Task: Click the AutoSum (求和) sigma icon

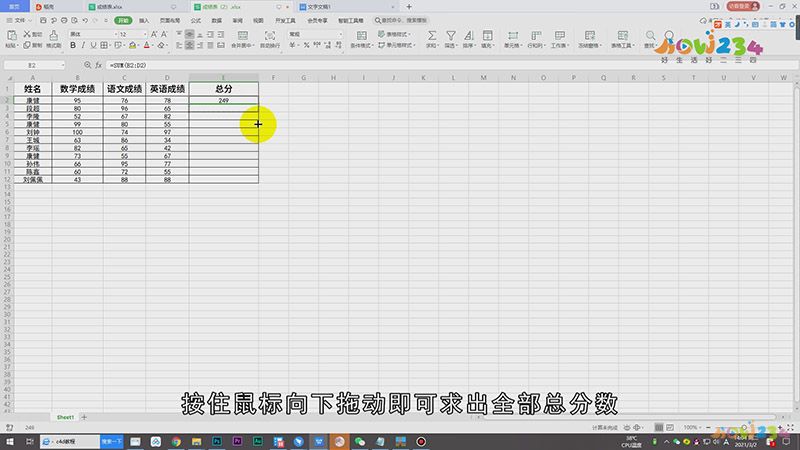Action: point(432,35)
